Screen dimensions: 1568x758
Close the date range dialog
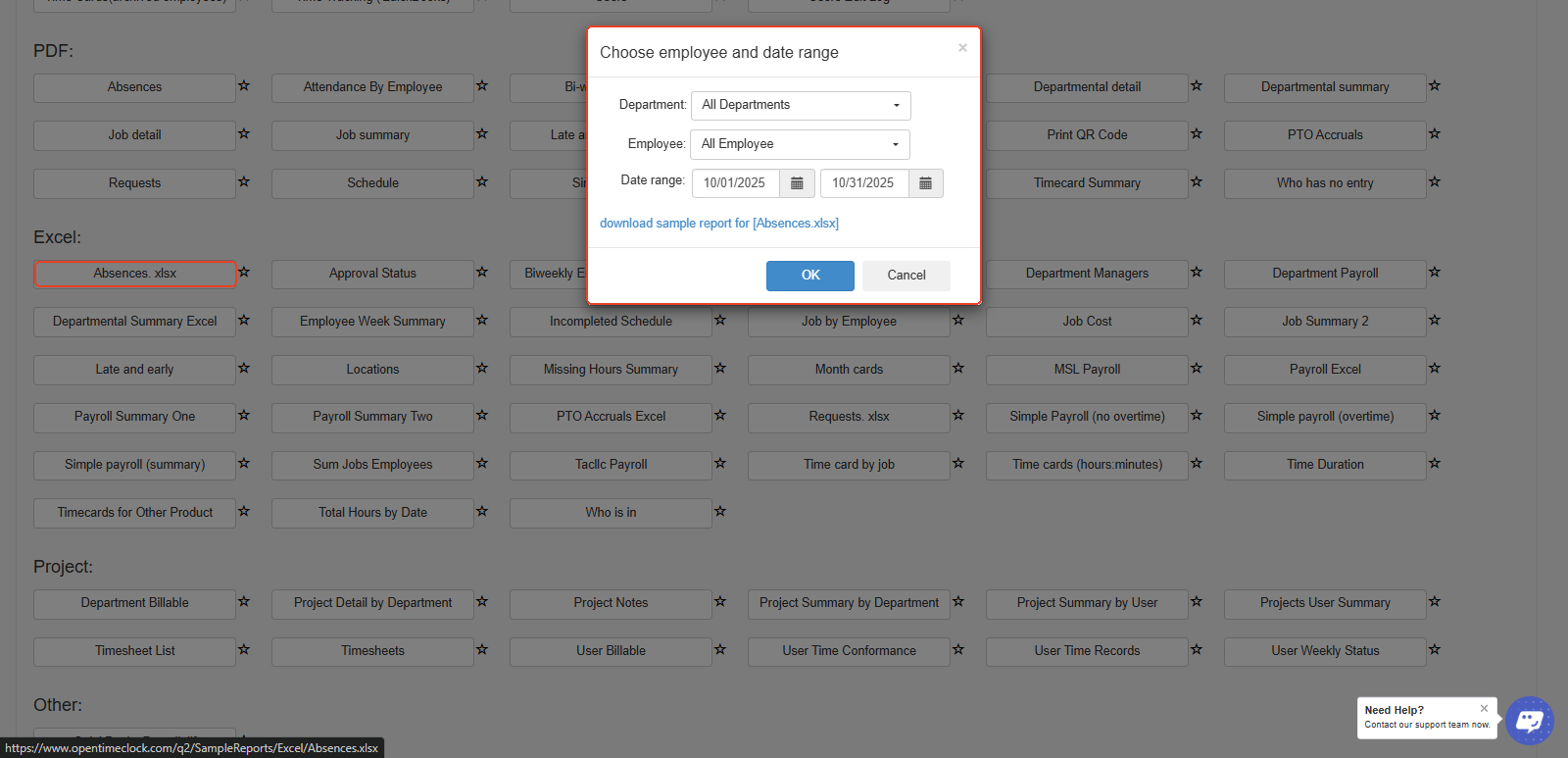[x=962, y=47]
